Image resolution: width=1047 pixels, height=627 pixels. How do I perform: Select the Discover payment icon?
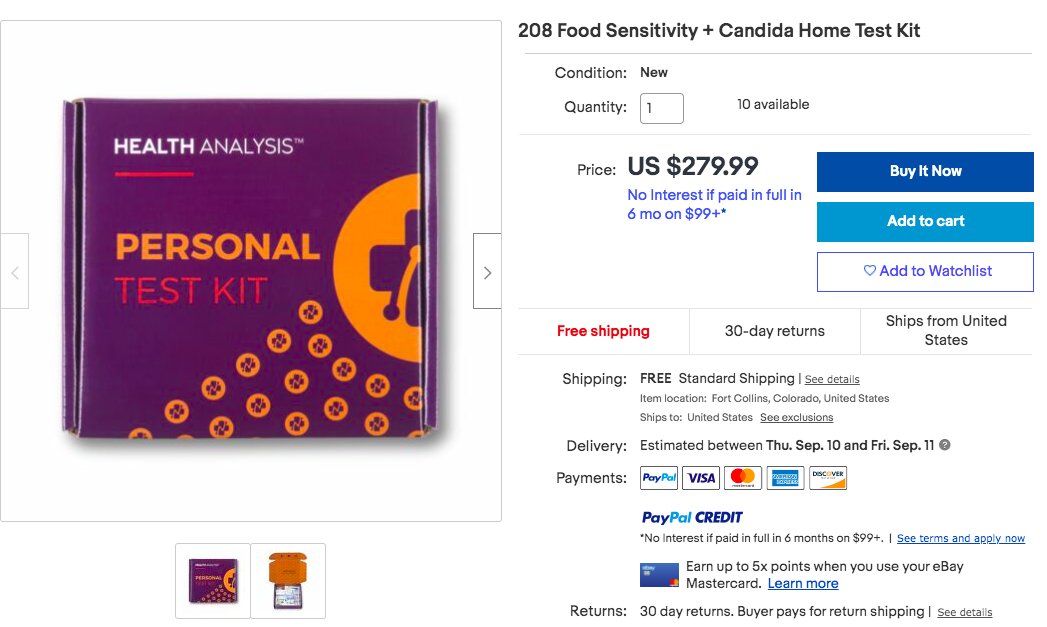[x=828, y=477]
